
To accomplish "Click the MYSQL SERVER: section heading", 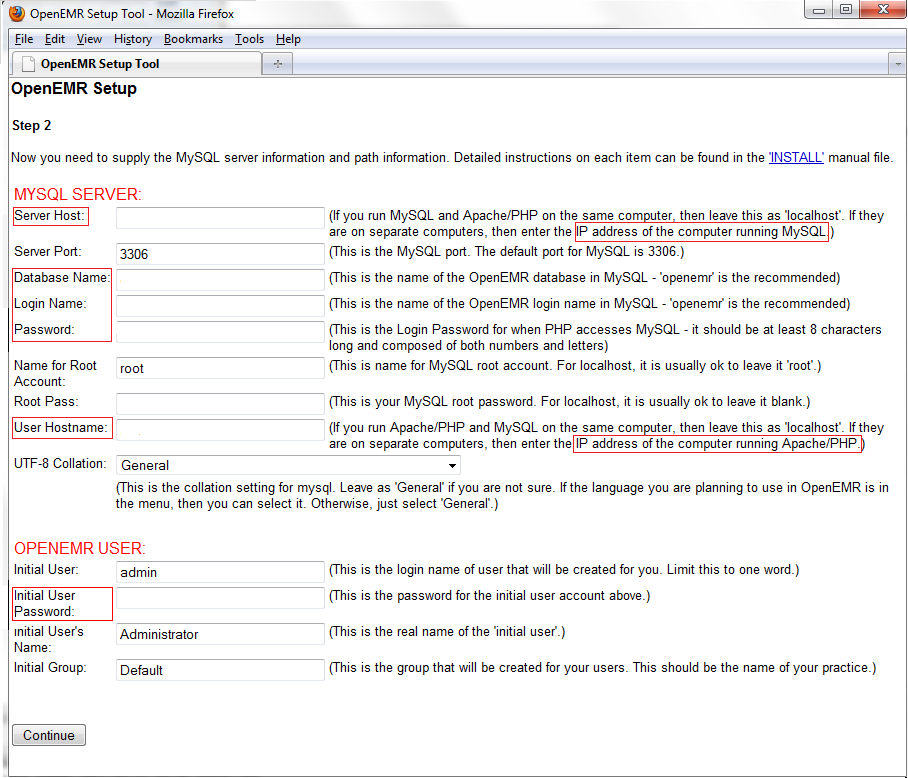I will click(78, 194).
